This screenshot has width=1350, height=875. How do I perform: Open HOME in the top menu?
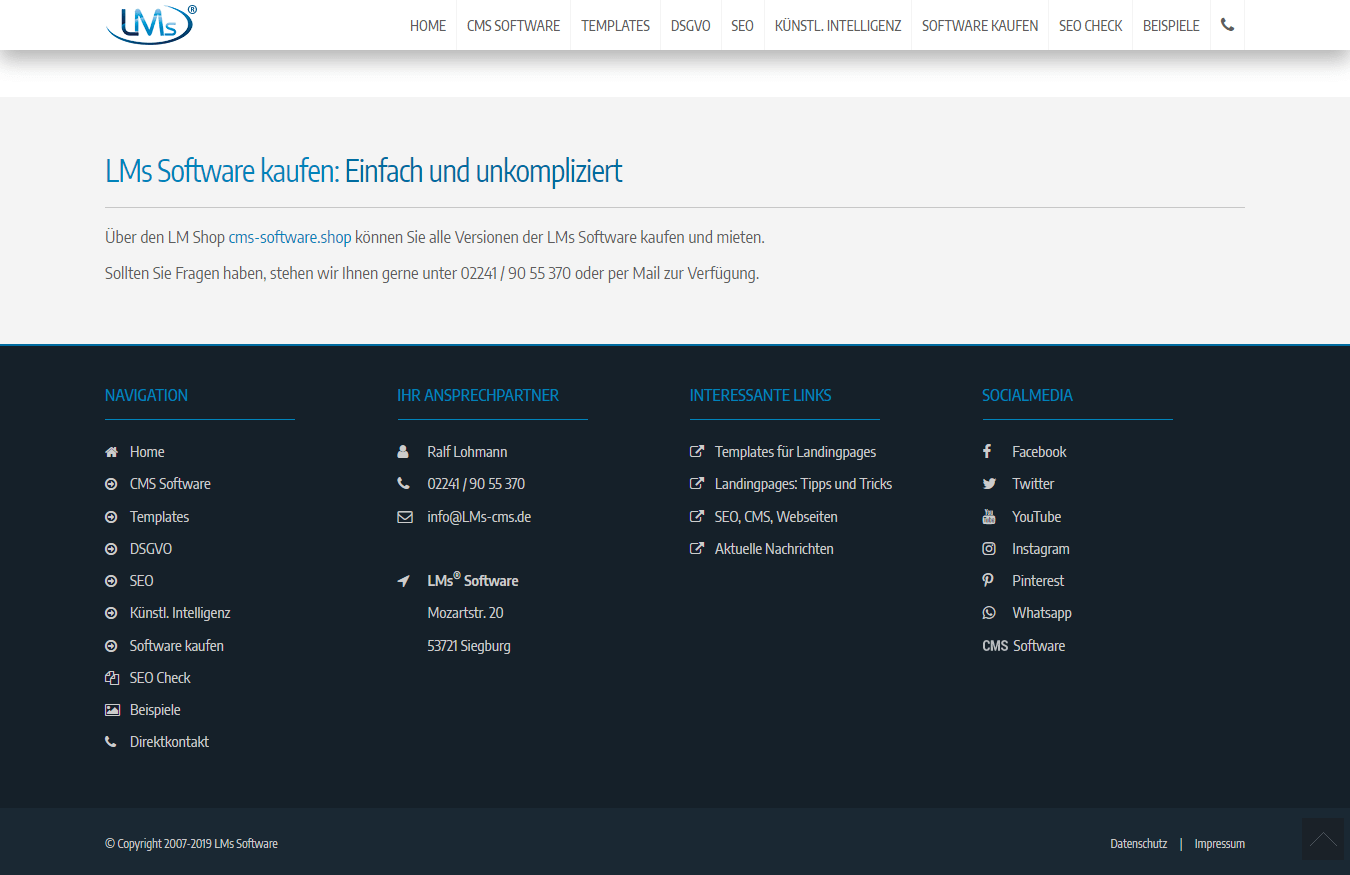(428, 26)
